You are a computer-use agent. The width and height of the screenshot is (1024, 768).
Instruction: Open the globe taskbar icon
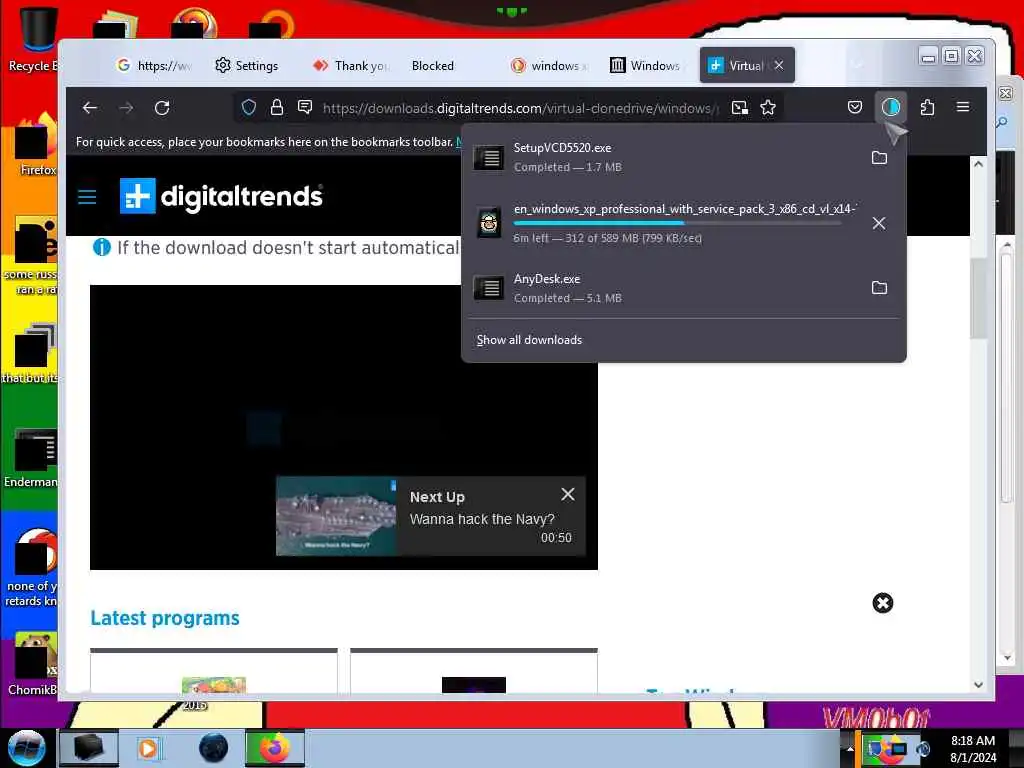pos(214,748)
